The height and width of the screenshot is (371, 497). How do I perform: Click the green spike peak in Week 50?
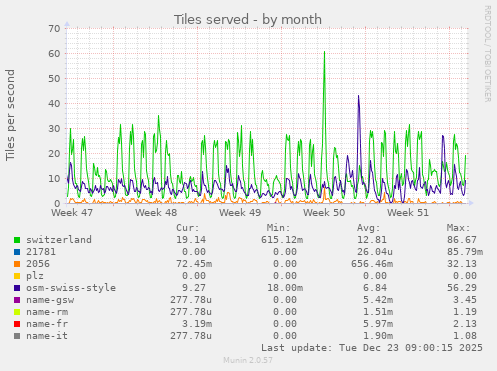[324, 52]
